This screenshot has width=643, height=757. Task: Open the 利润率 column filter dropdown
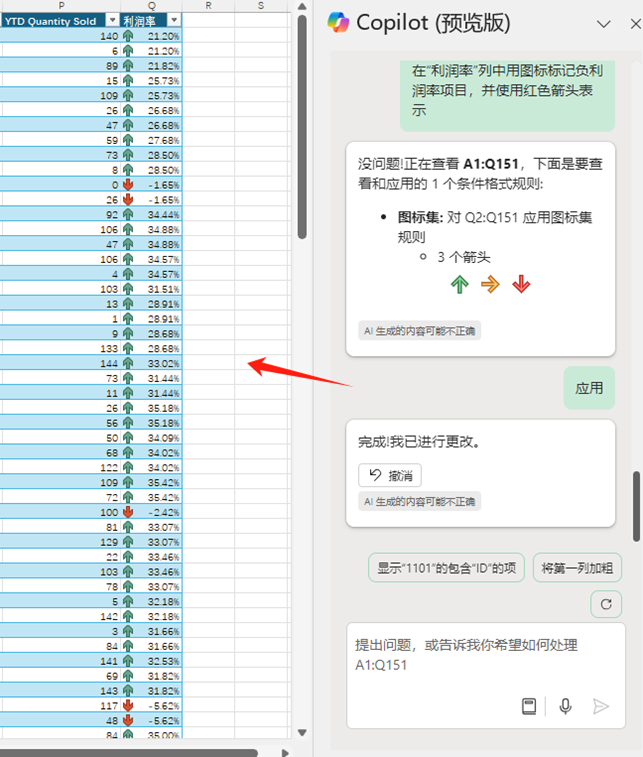[174, 20]
